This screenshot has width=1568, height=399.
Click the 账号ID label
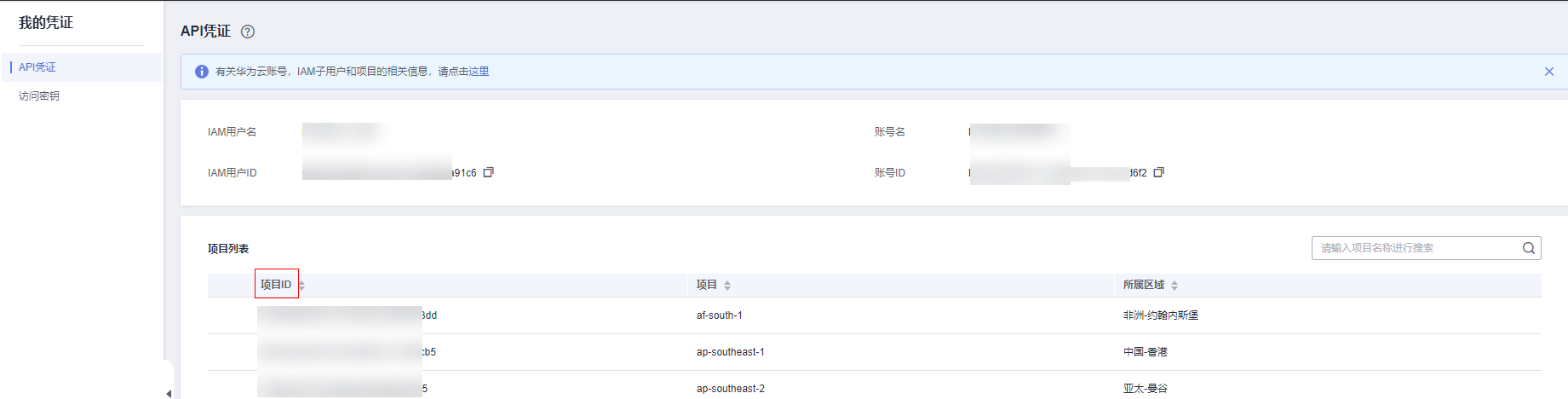pos(890,173)
